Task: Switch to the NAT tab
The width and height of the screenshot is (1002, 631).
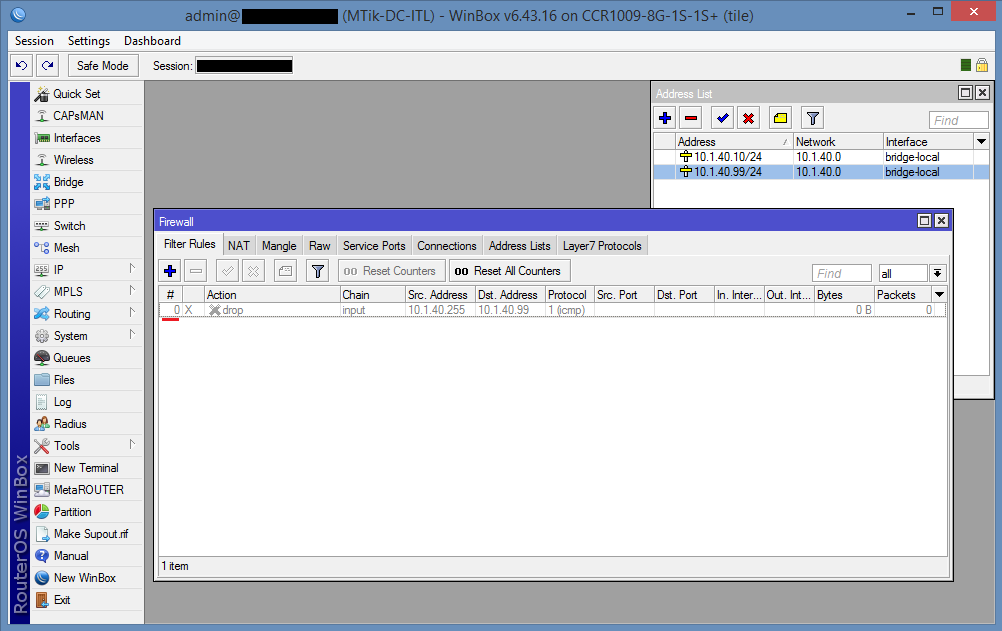Action: tap(239, 246)
